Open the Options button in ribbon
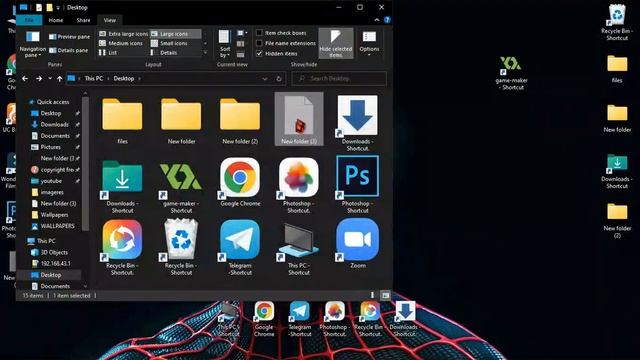Screen dimensions: 640x360 pyautogui.click(x=369, y=43)
